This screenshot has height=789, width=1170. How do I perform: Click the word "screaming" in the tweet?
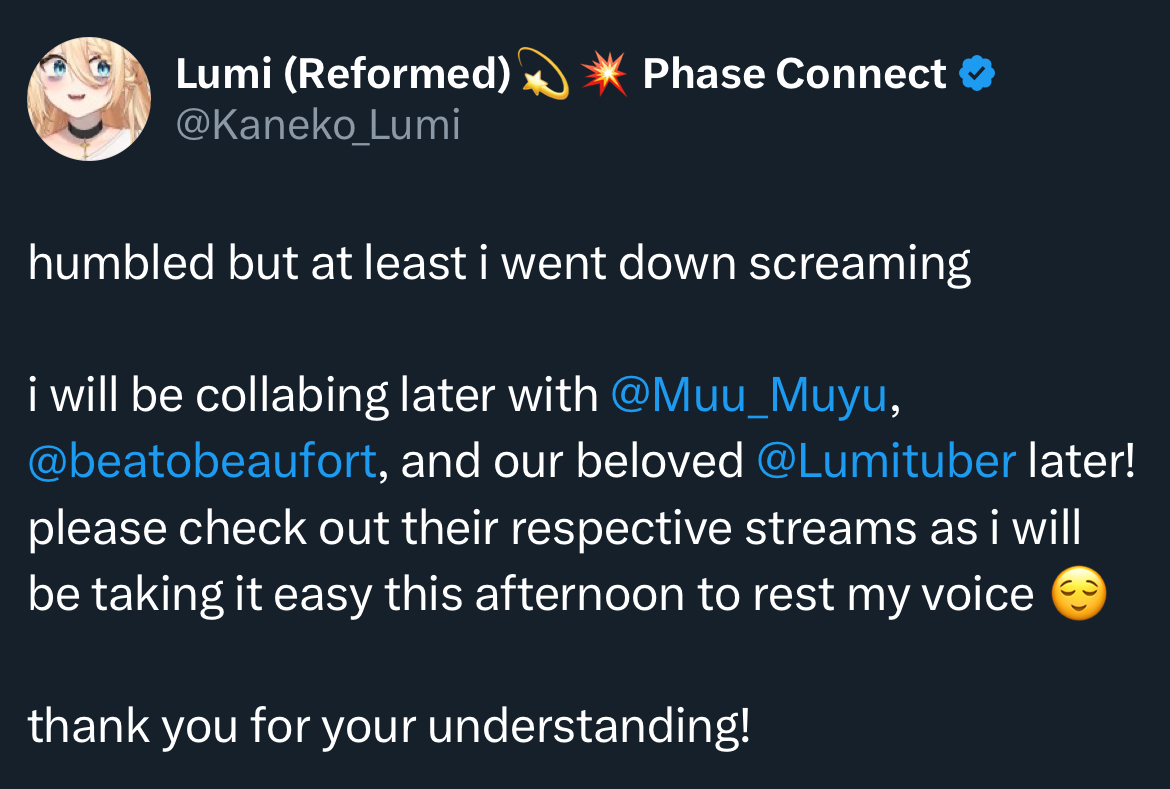point(860,263)
